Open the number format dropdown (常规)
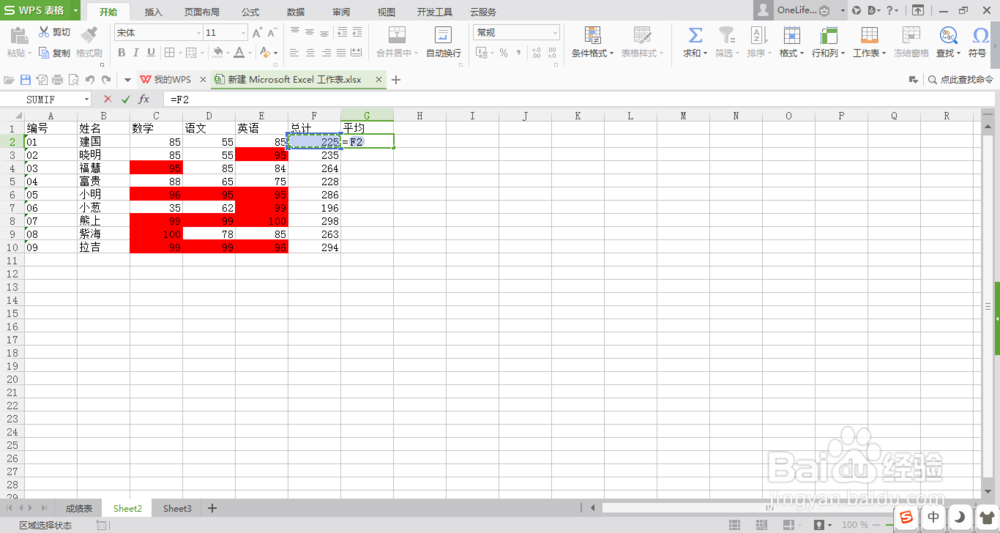Image resolution: width=1000 pixels, height=533 pixels. click(555, 33)
